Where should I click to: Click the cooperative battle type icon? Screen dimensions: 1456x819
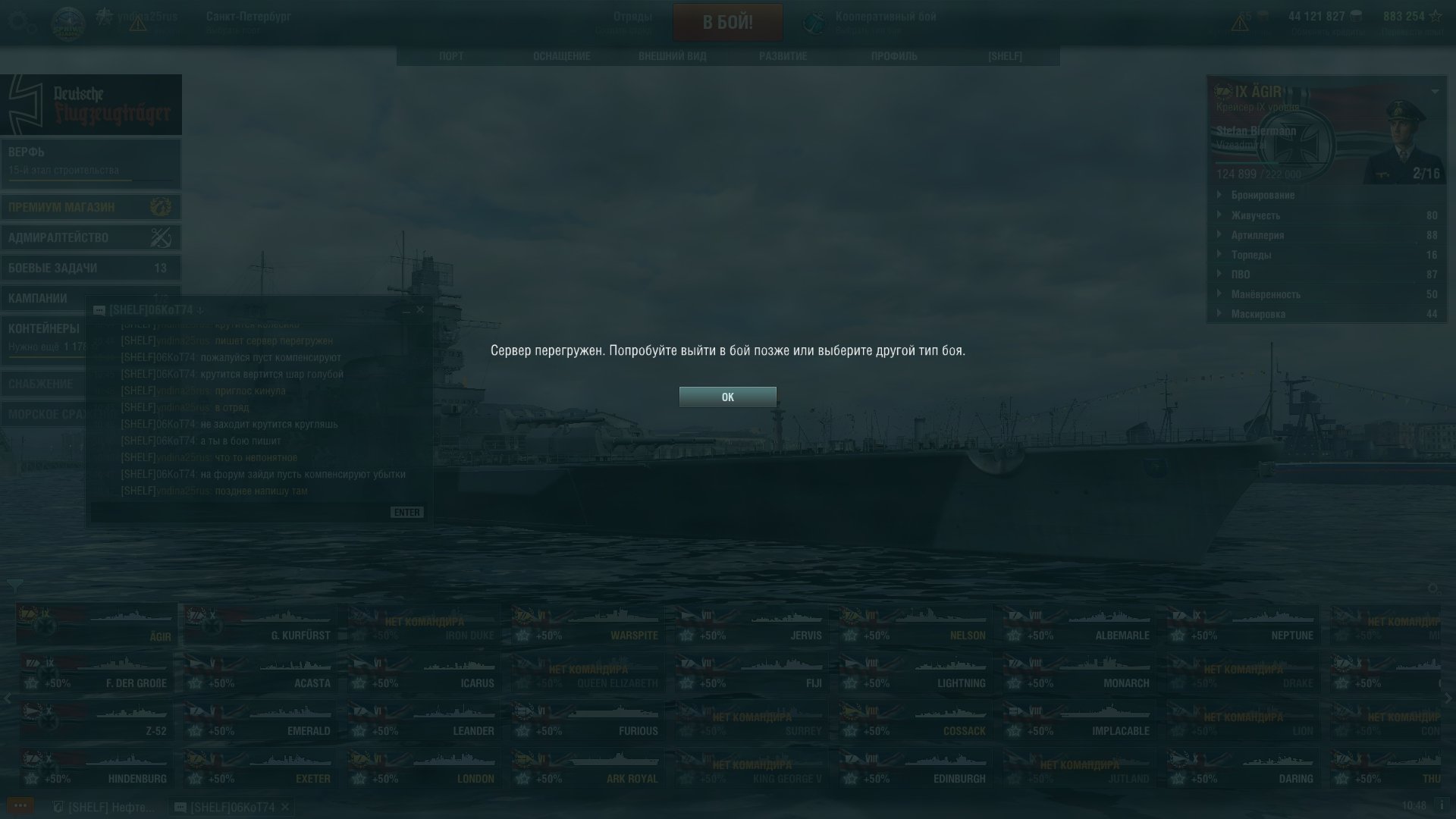tap(815, 23)
